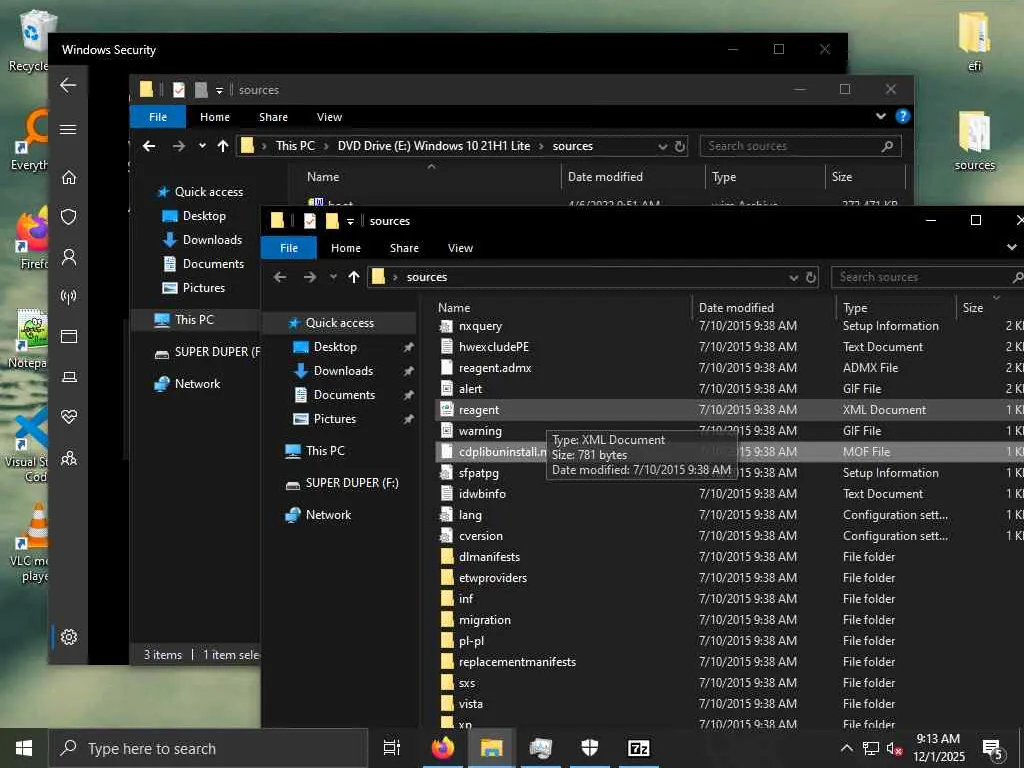
Task: Open File tab in front sources window
Action: [289, 248]
